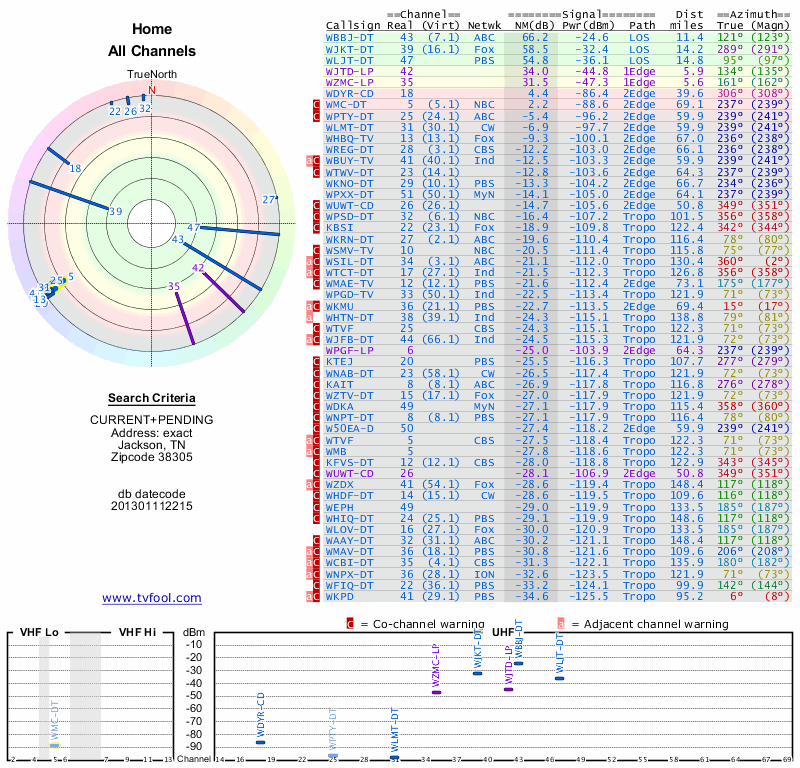Click the warning icon next to WHTN-DT
Image resolution: width=800 pixels, height=768 pixels.
point(309,317)
